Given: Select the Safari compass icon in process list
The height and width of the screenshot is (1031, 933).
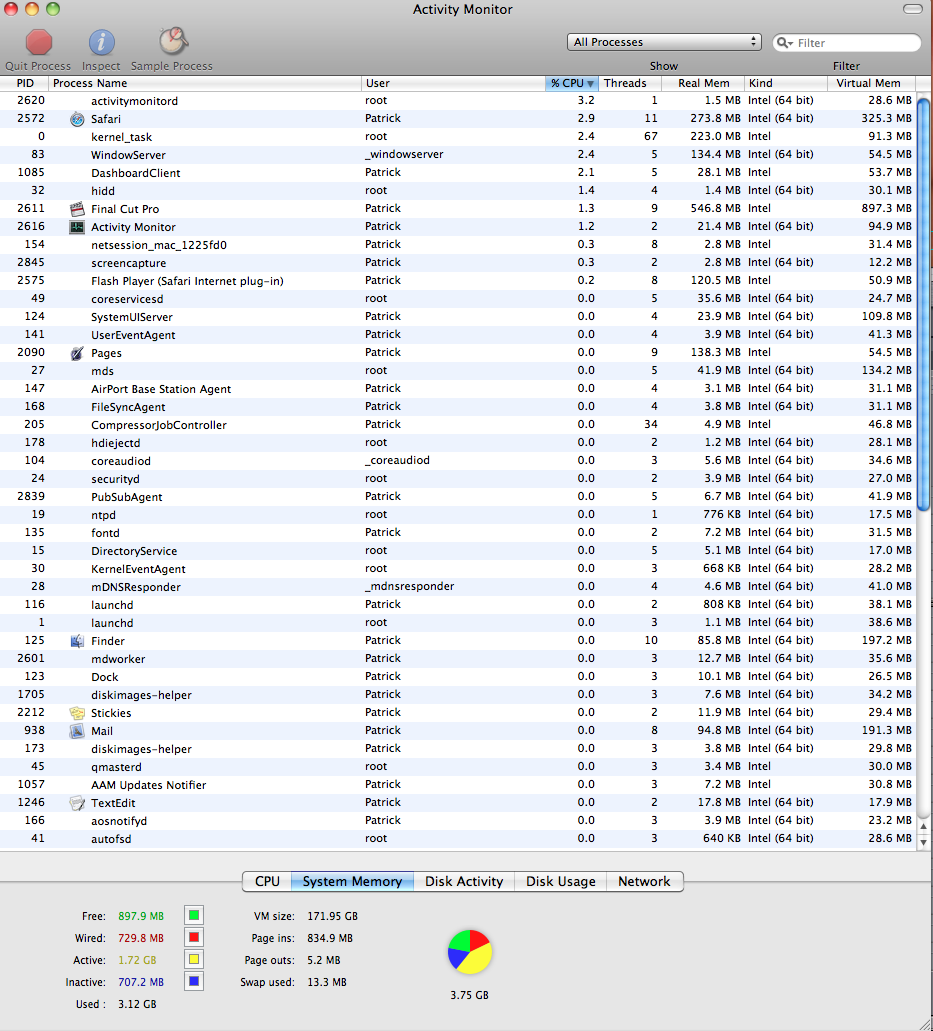Looking at the screenshot, I should pos(78,119).
